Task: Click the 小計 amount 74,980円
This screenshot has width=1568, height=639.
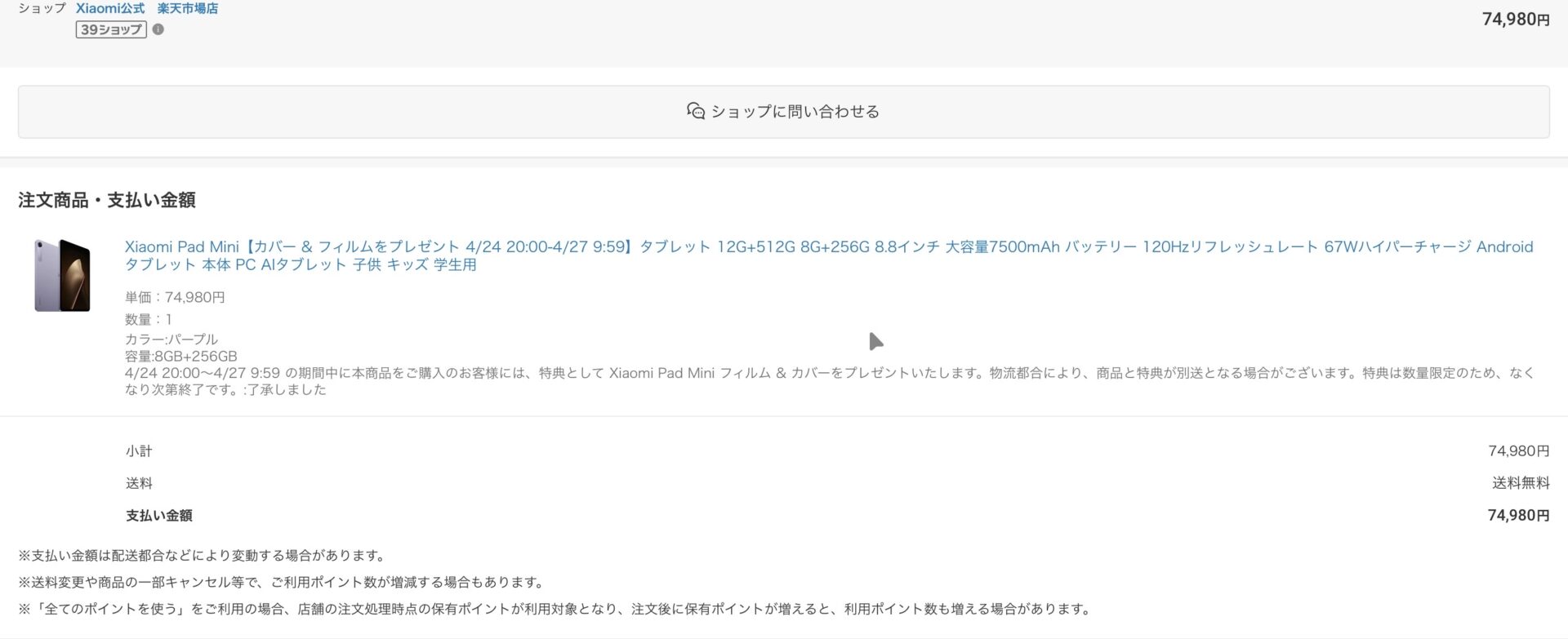Action: [1518, 451]
